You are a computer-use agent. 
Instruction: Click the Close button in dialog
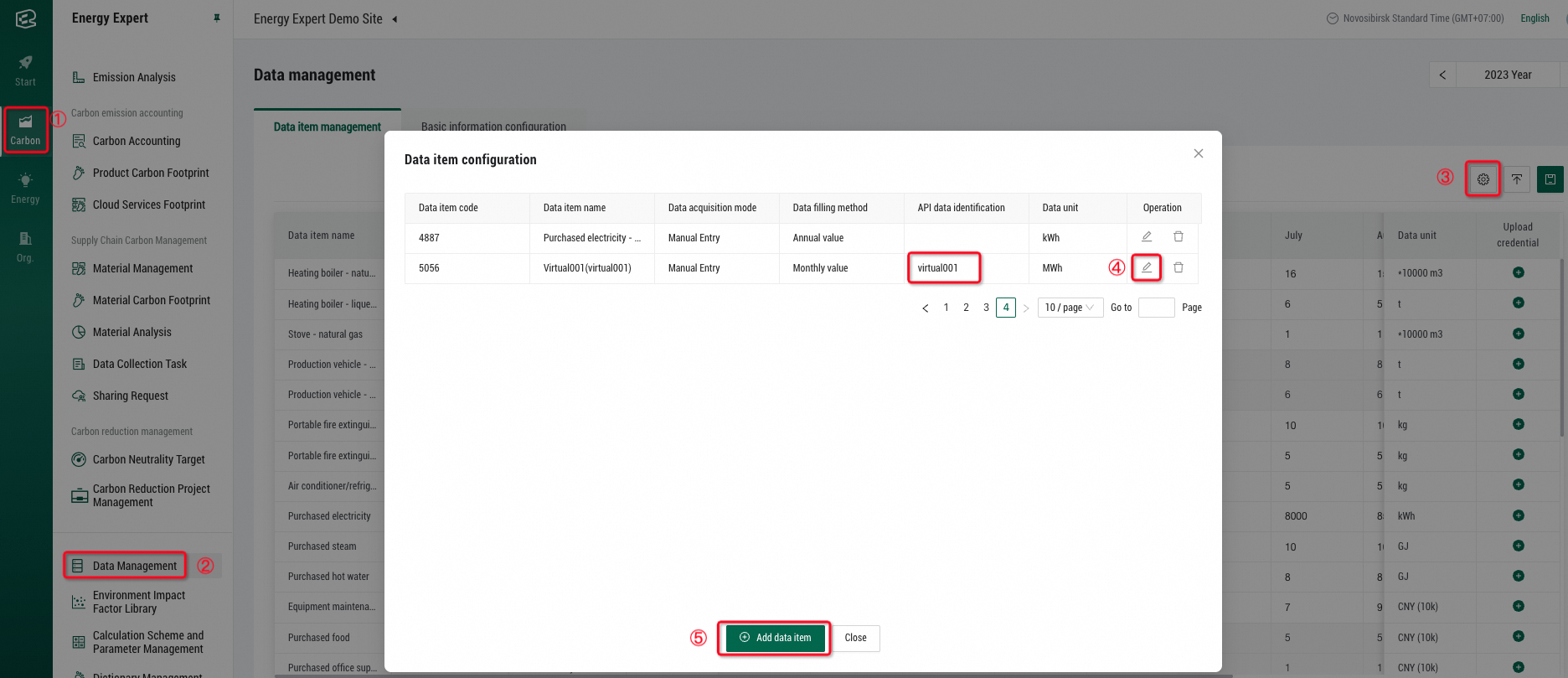point(856,638)
